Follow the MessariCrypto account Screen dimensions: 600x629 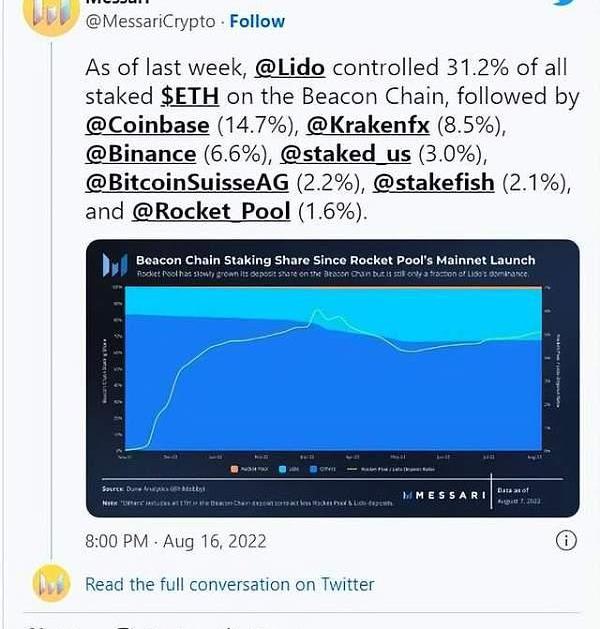point(257,21)
